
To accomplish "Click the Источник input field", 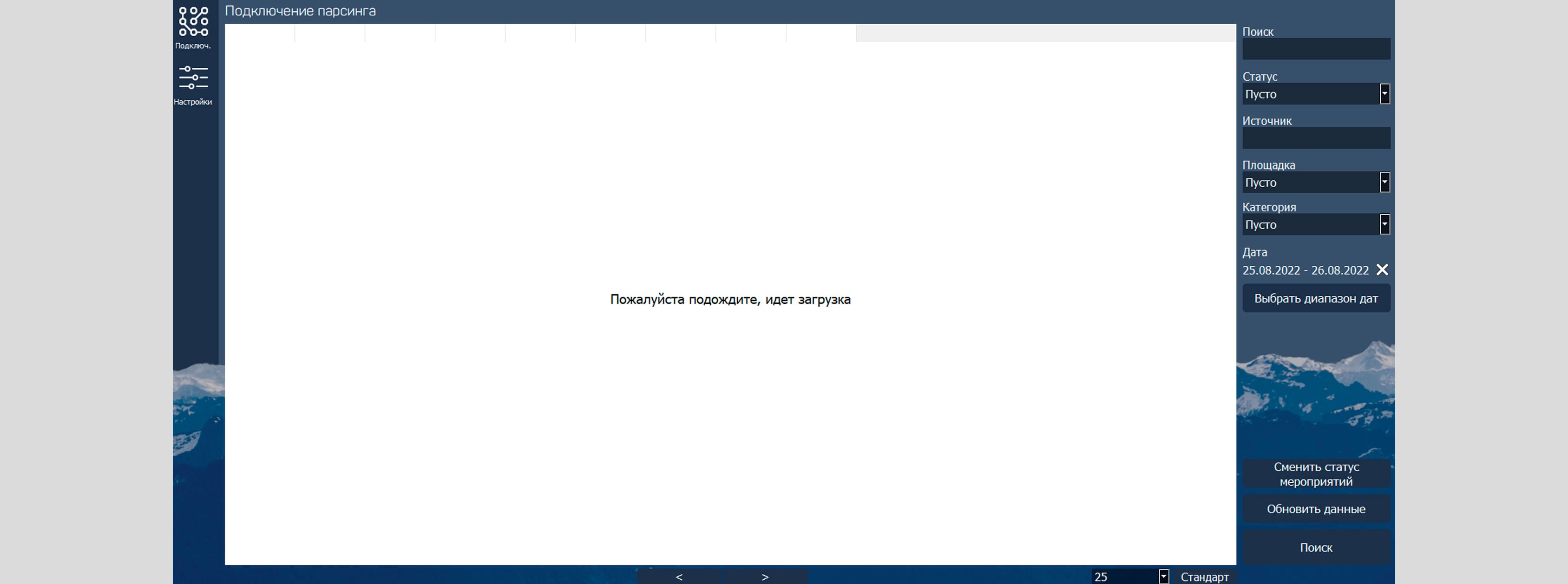I will coord(1316,138).
